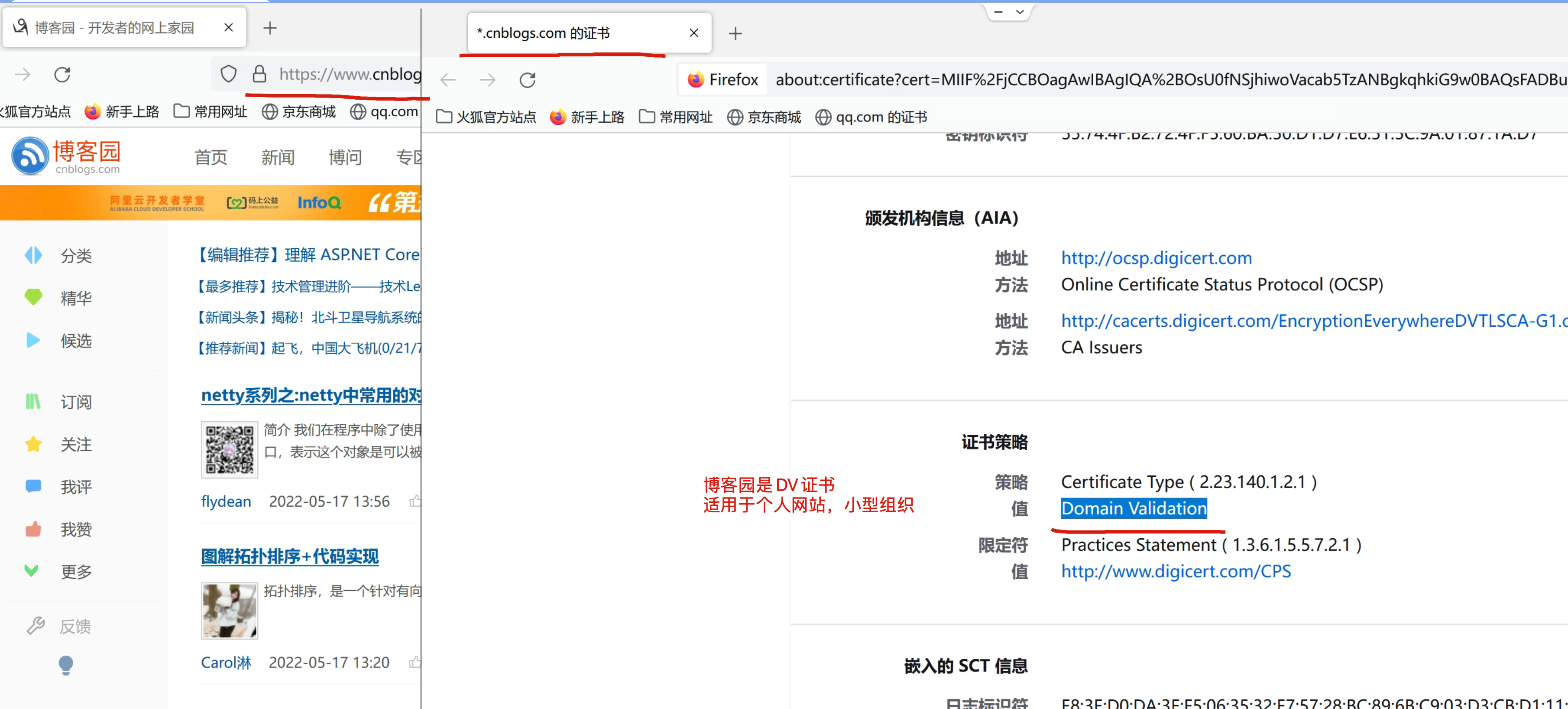Open the http://www.digicert.com/CPS link

click(1176, 571)
